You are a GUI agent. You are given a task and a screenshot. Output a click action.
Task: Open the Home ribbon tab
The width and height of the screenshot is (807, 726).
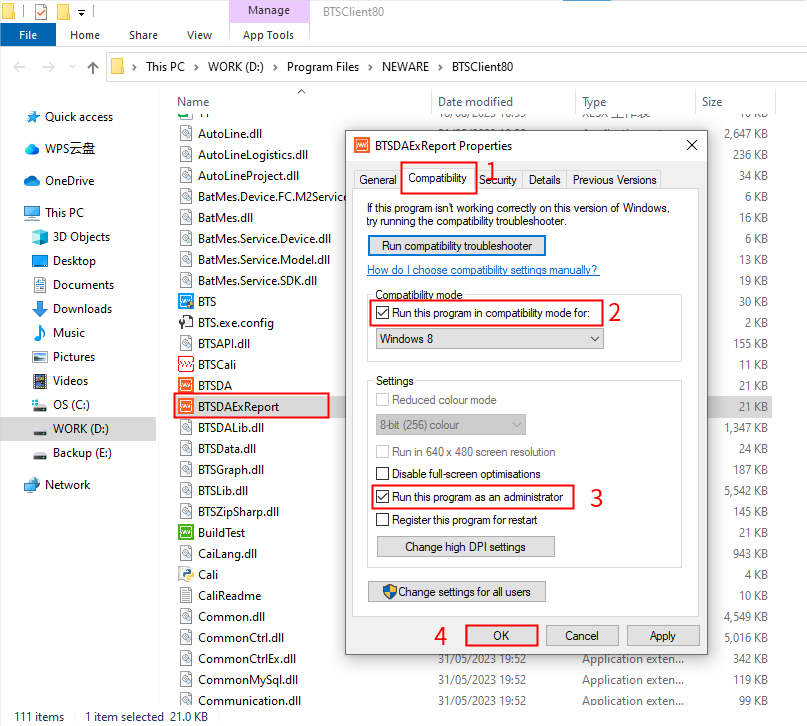coord(85,35)
